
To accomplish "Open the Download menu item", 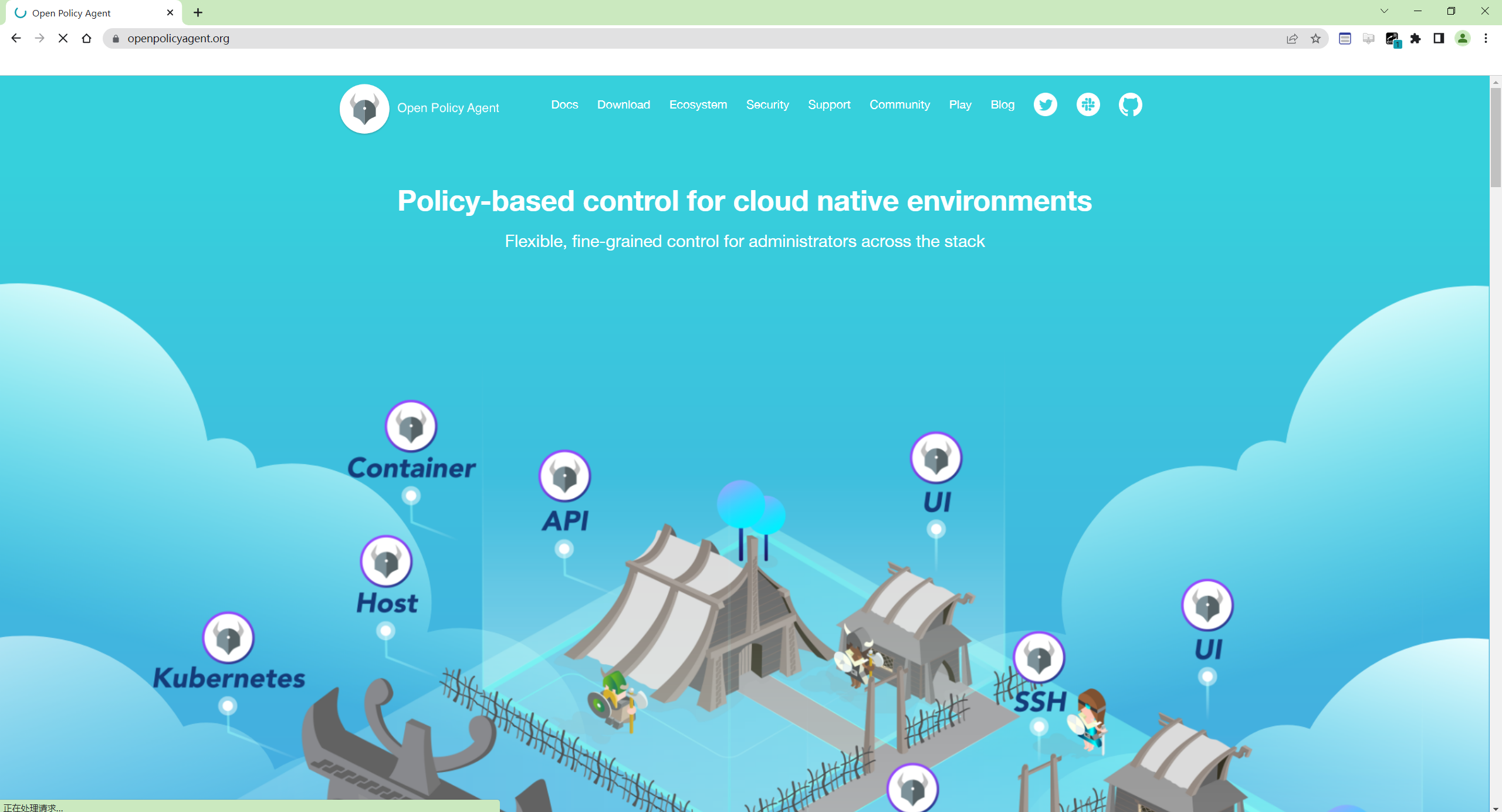I will pos(624,104).
